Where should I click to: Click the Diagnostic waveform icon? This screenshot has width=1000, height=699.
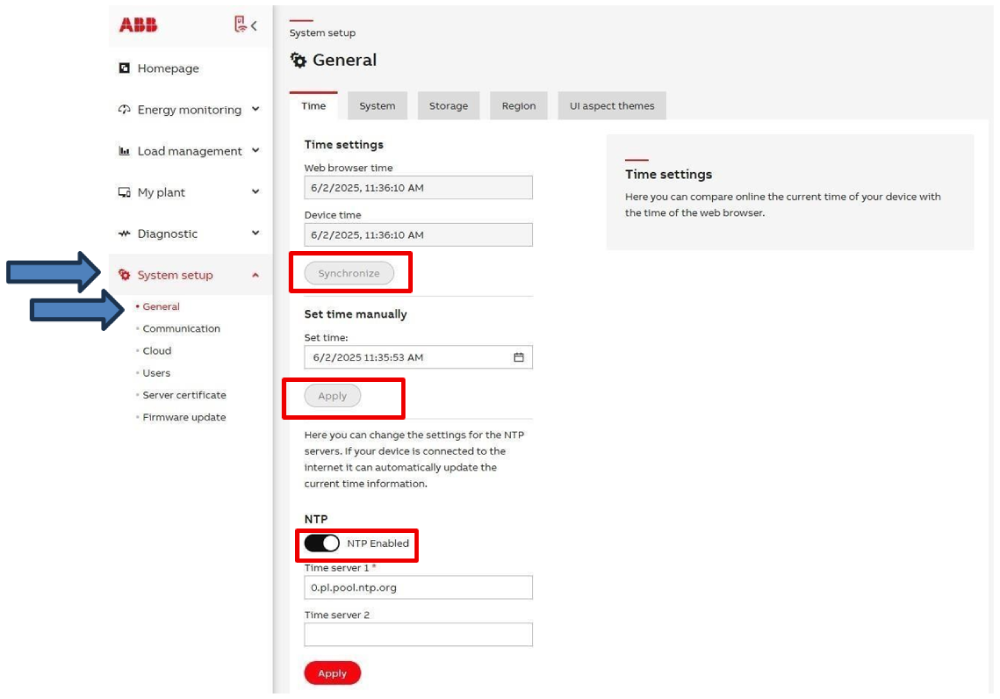(124, 234)
